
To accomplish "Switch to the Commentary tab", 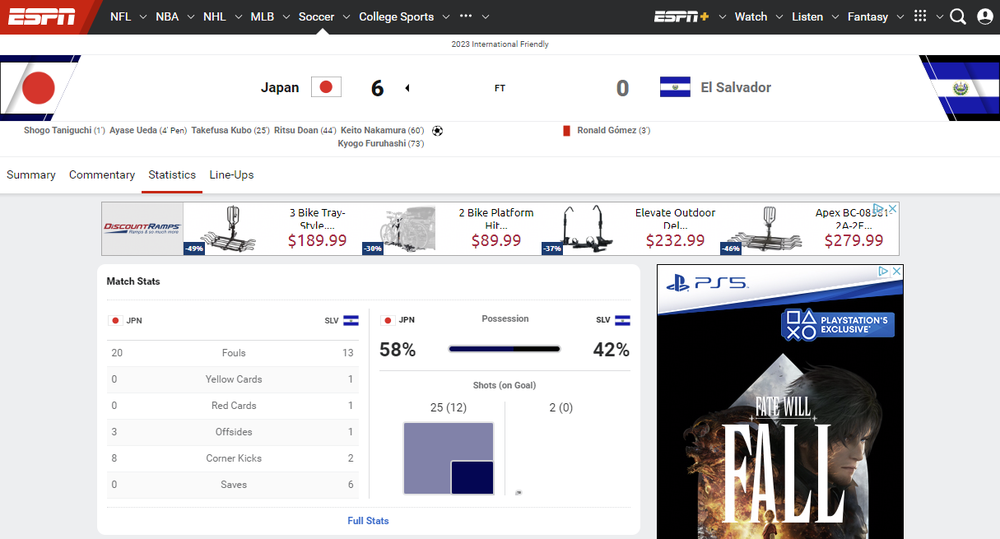I will (x=102, y=175).
